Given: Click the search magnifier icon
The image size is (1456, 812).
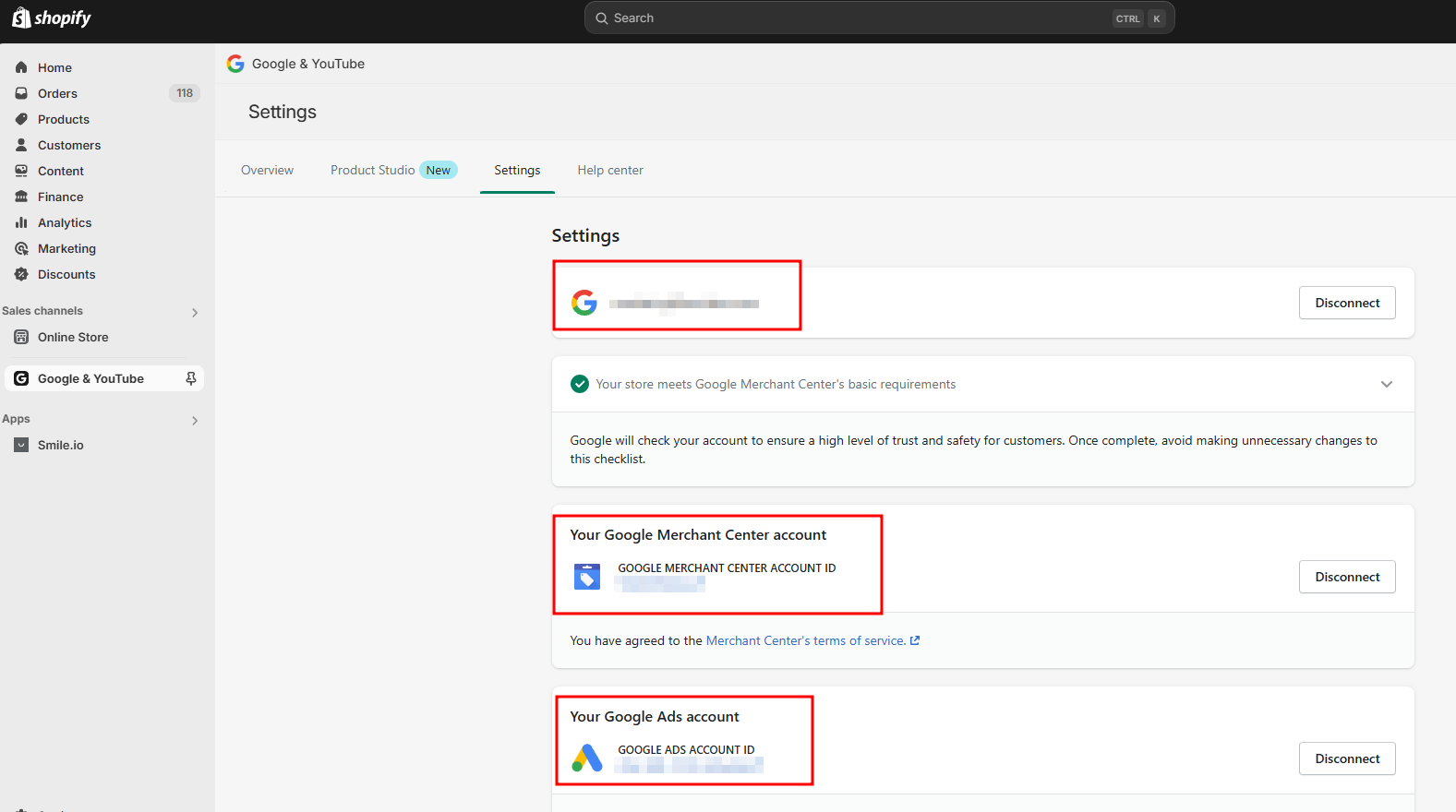Looking at the screenshot, I should (x=602, y=18).
